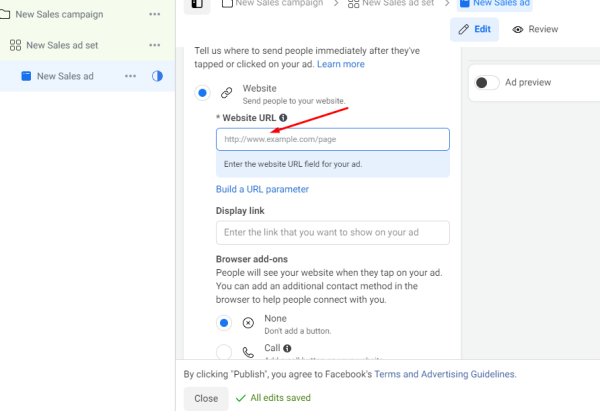
Task: Select the None browser add-on radio button
Action: (x=224, y=323)
